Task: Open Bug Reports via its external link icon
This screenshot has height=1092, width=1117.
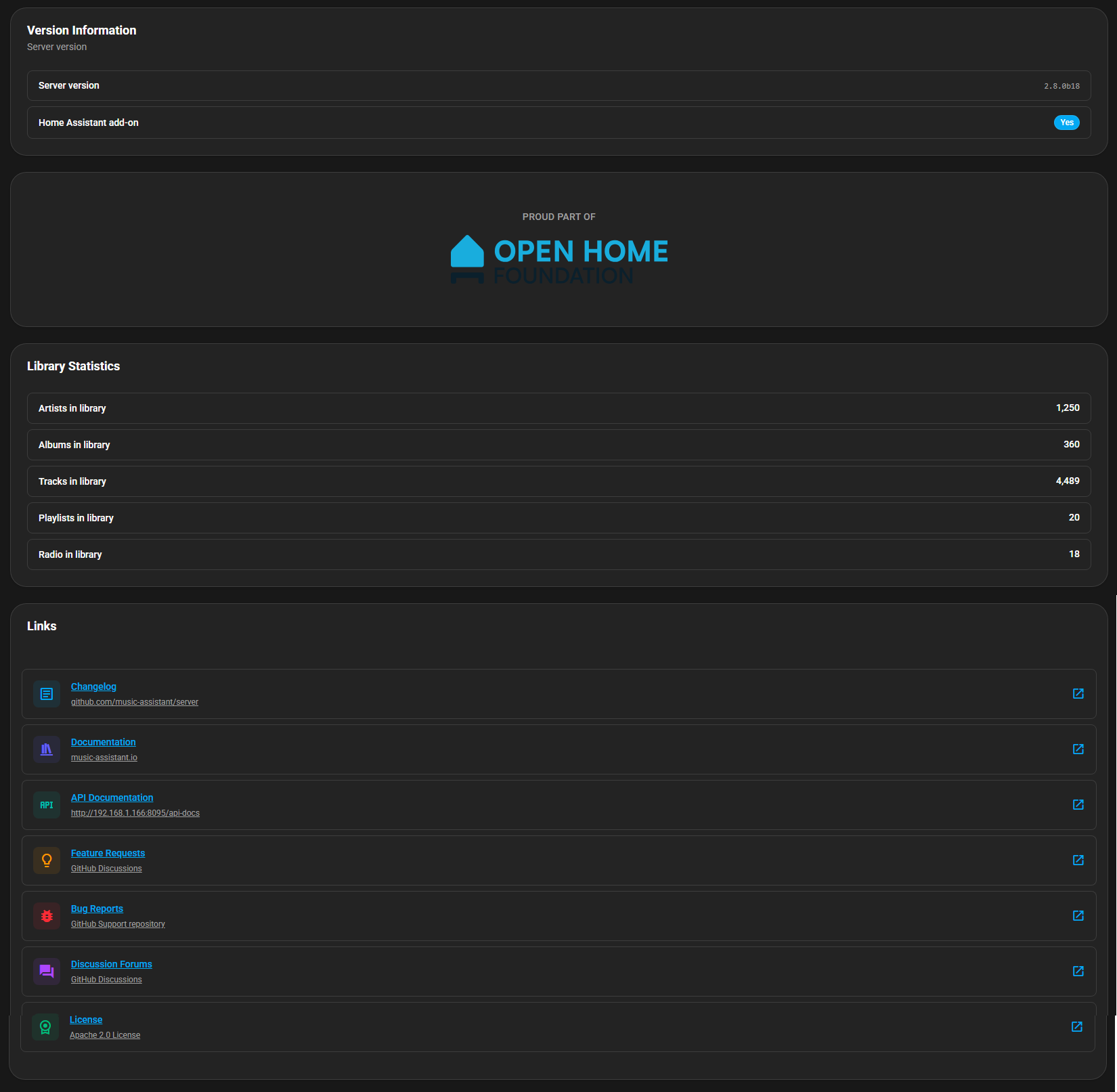Action: click(1078, 915)
